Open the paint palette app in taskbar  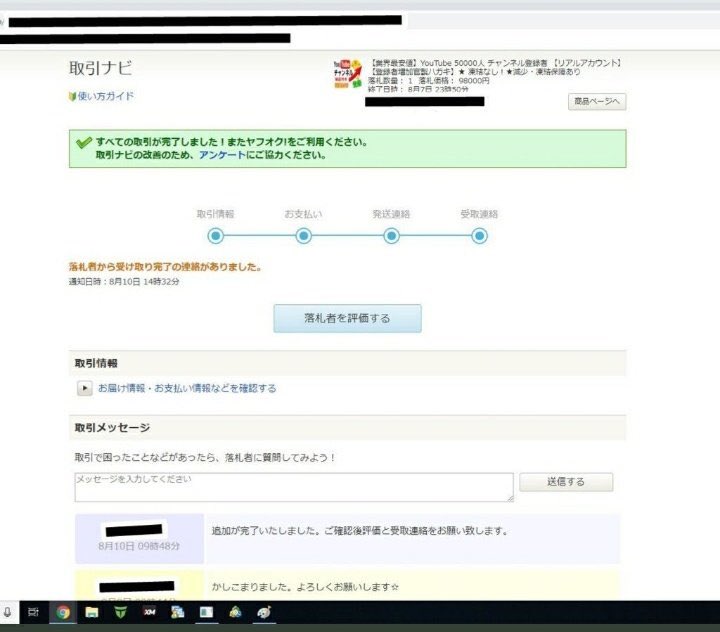pos(264,612)
